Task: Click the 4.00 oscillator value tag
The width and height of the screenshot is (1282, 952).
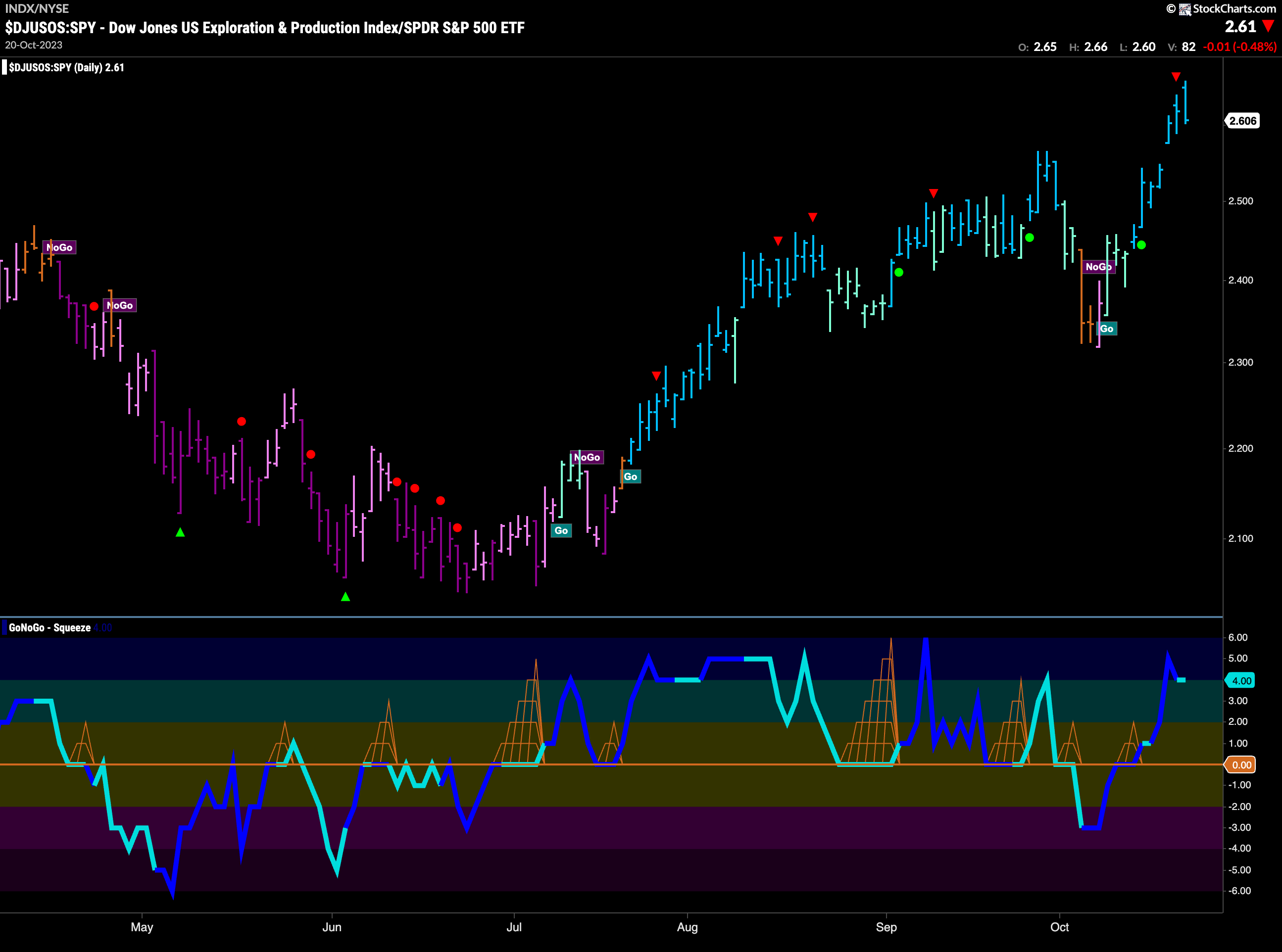Action: click(x=1241, y=680)
